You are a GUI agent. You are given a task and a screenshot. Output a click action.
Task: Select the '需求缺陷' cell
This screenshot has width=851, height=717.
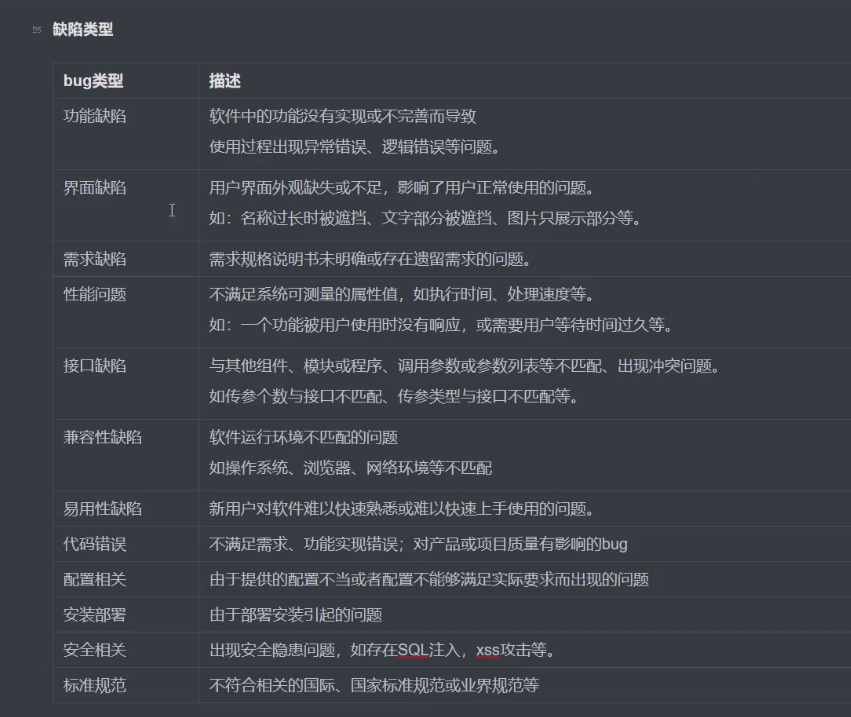125,259
